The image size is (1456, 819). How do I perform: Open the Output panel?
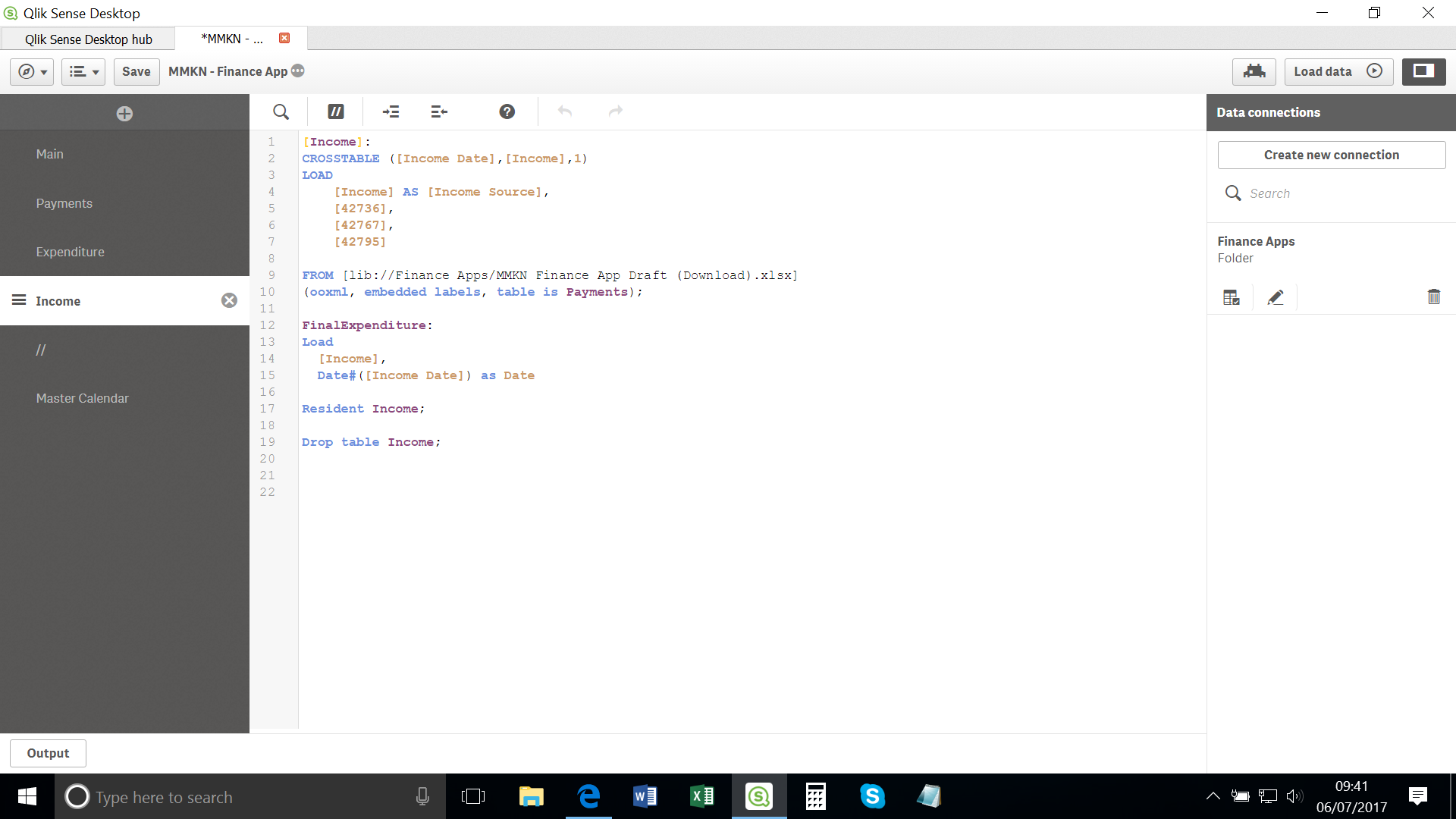(48, 753)
